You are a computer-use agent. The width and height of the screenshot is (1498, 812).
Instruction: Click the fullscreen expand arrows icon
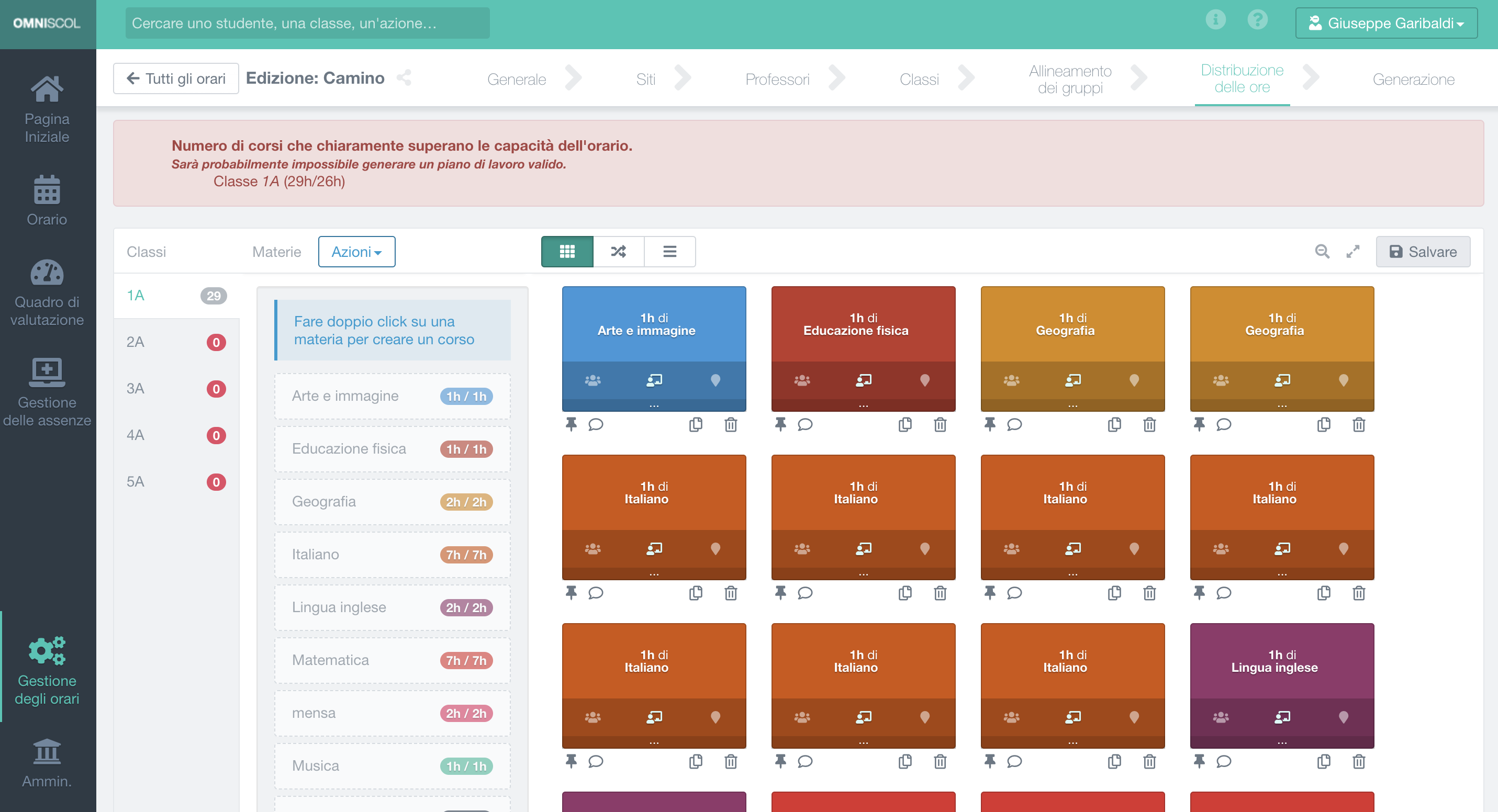coord(1353,252)
